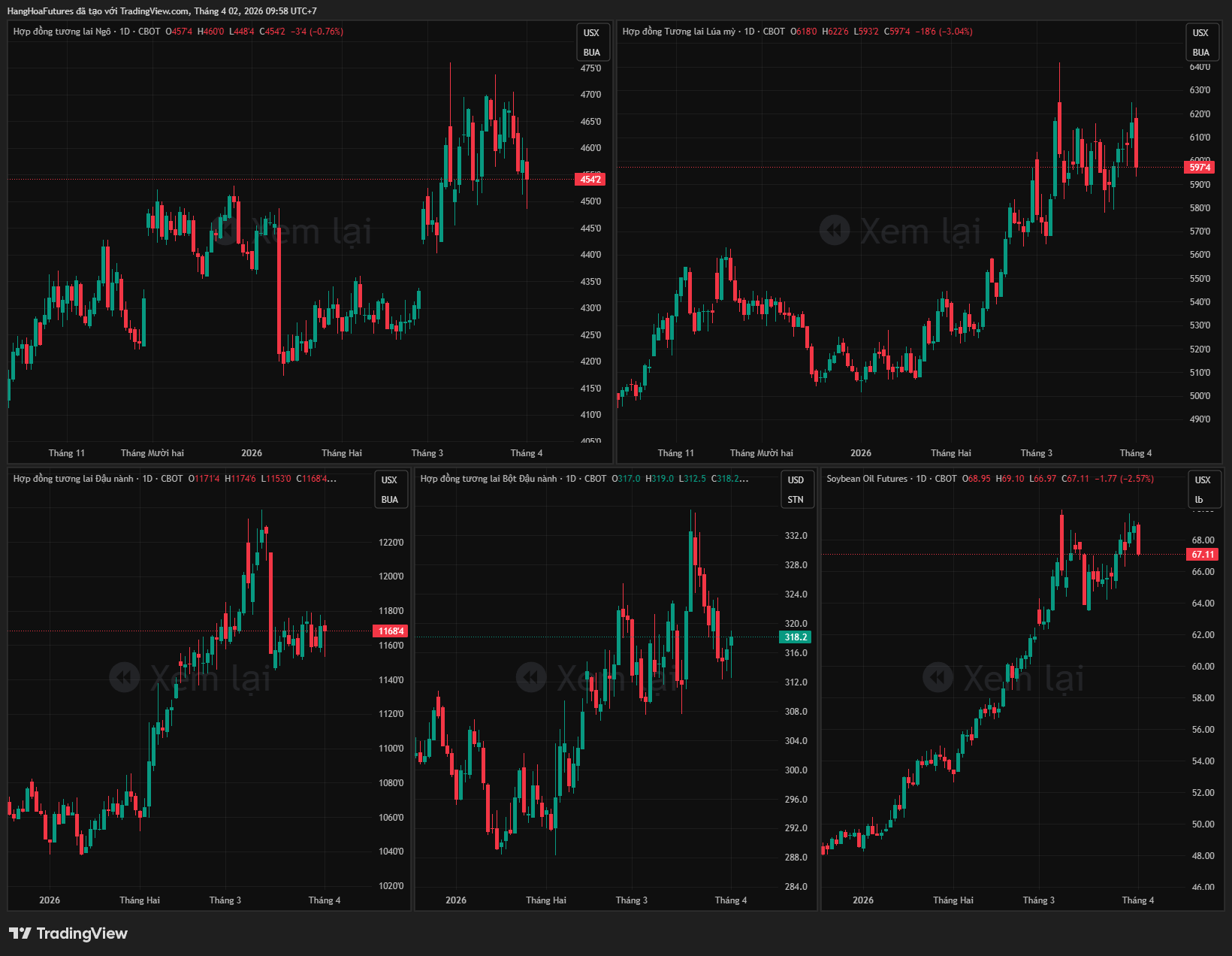1232x956 pixels.
Task: Click the soybean meal low value L312.5
Action: point(693,479)
